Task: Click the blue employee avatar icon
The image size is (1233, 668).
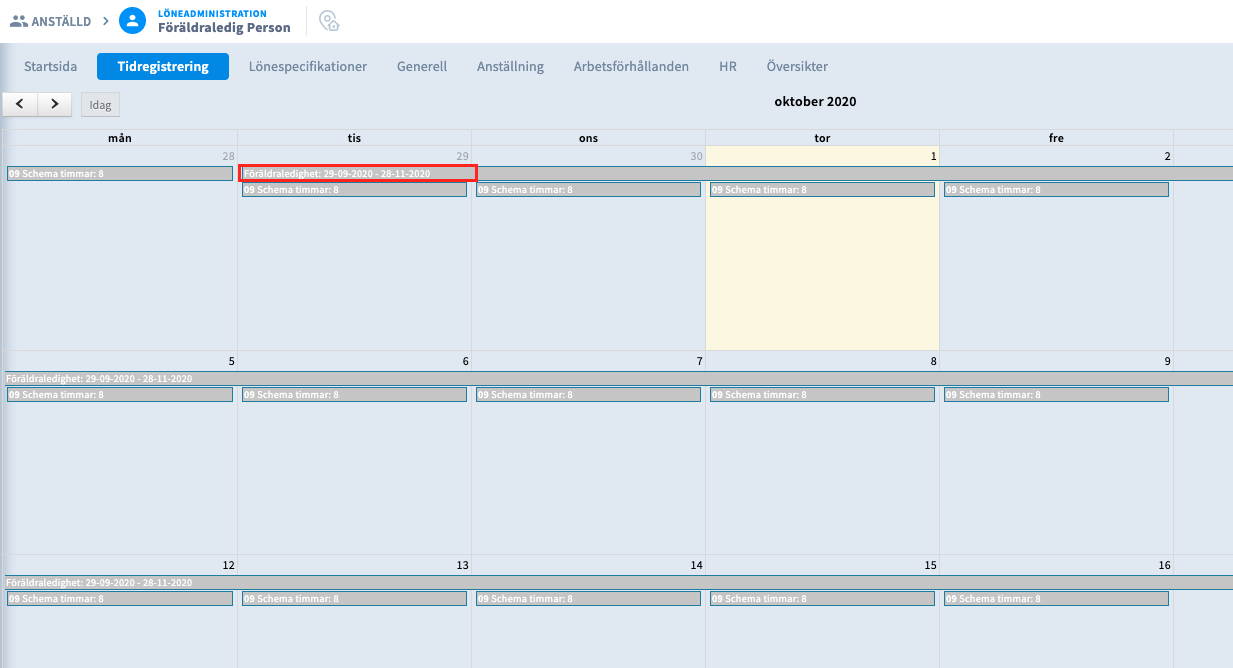Action: 132,20
